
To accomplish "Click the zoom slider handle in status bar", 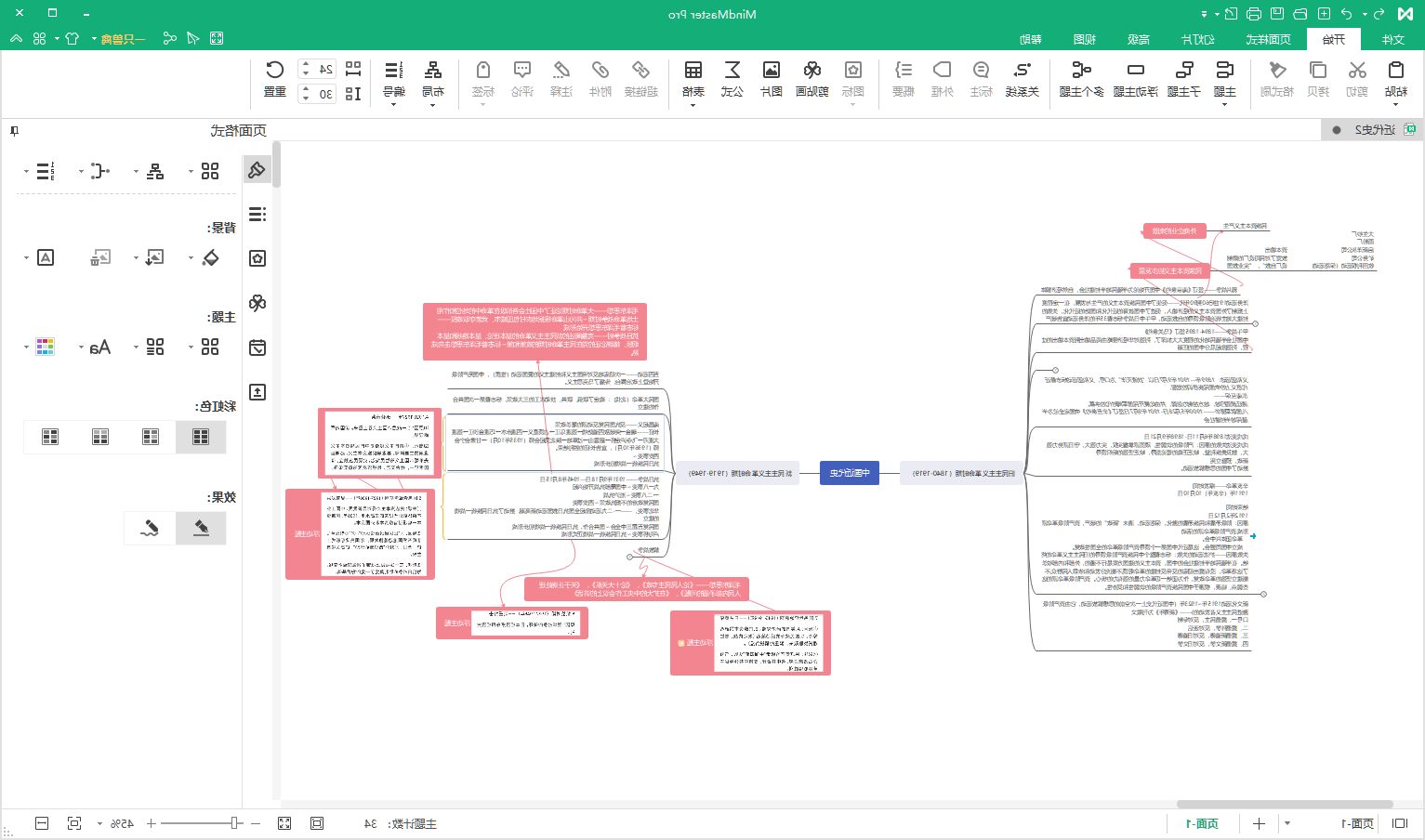I will click(235, 823).
